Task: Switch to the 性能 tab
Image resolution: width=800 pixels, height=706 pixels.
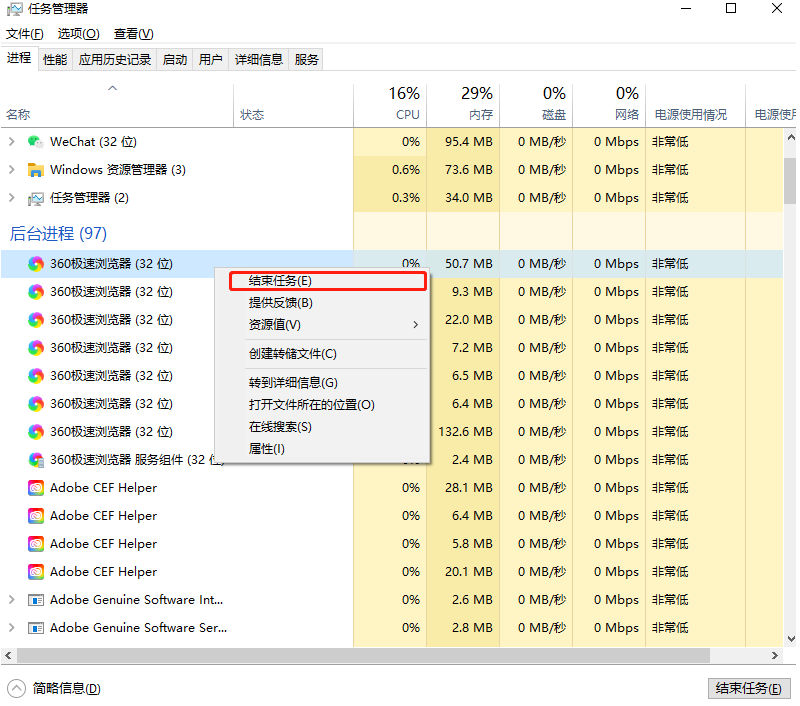Action: tap(55, 59)
